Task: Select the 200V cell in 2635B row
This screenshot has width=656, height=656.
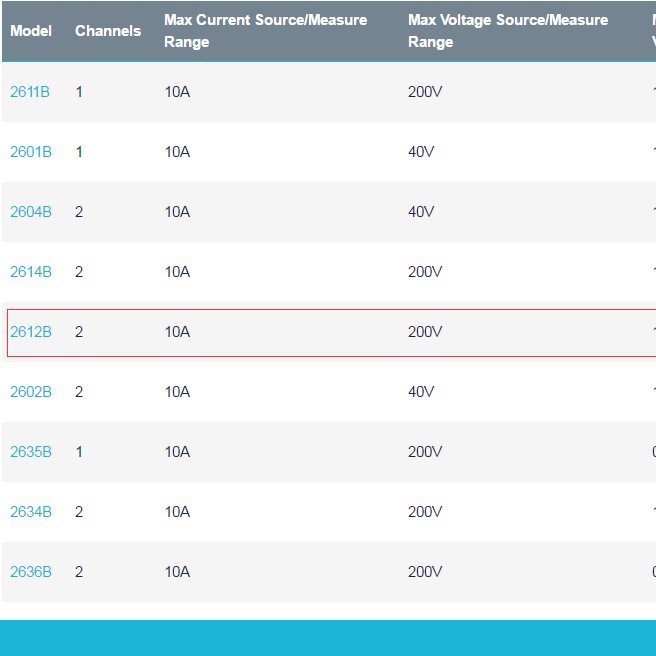Action: (x=425, y=452)
